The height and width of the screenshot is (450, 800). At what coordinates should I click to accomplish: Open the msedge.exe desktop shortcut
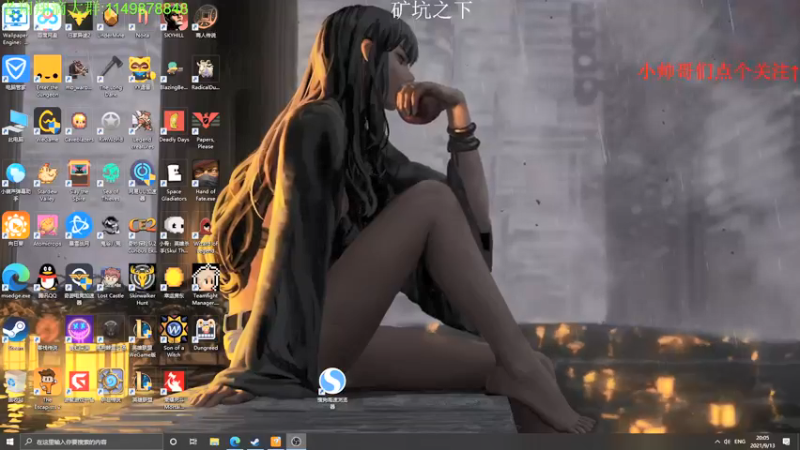coord(15,281)
